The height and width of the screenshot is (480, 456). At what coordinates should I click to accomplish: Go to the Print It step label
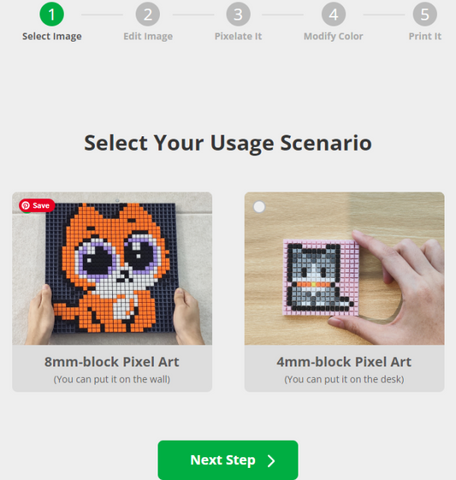coord(425,36)
